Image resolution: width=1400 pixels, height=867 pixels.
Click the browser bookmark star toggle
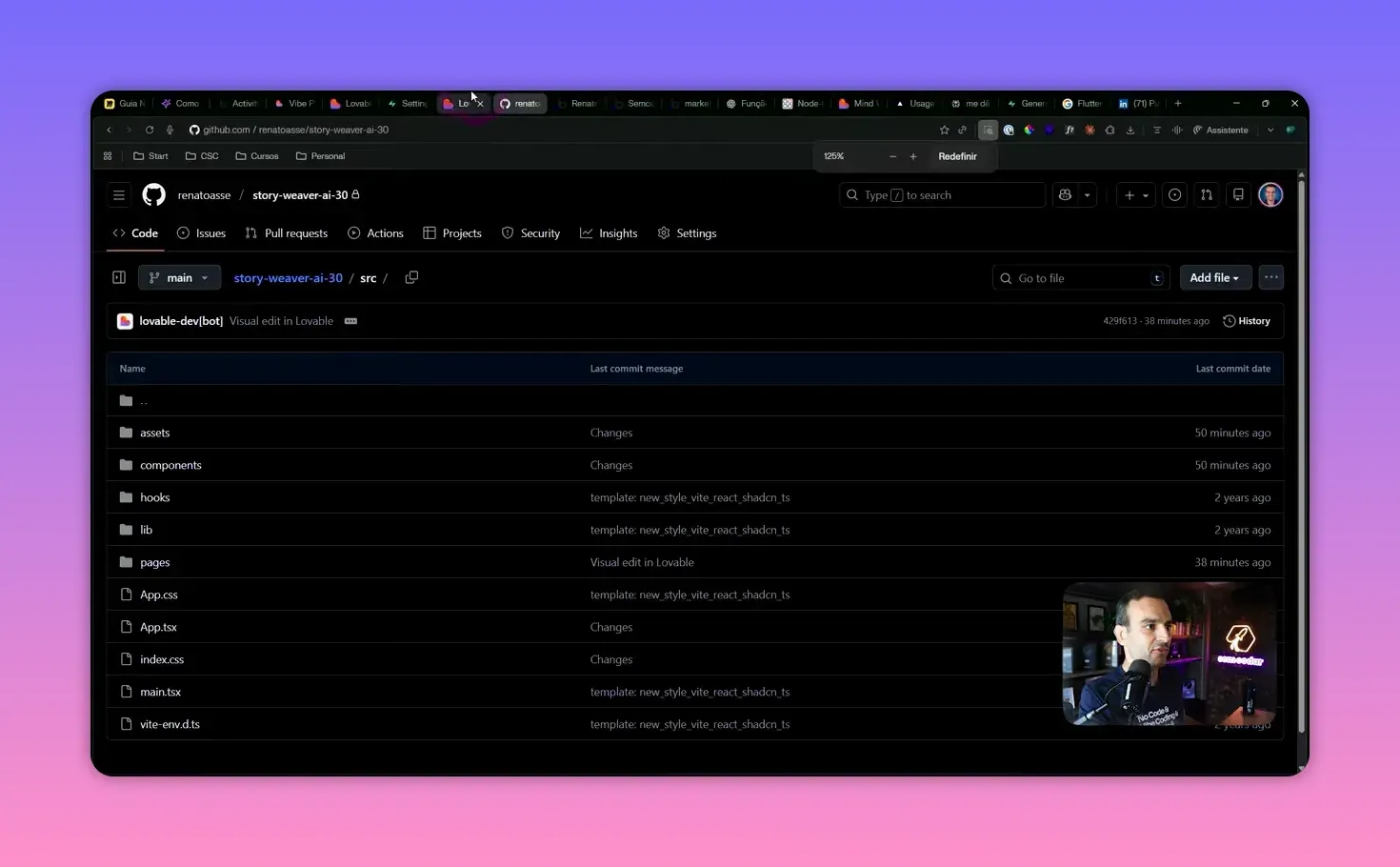pyautogui.click(x=944, y=130)
